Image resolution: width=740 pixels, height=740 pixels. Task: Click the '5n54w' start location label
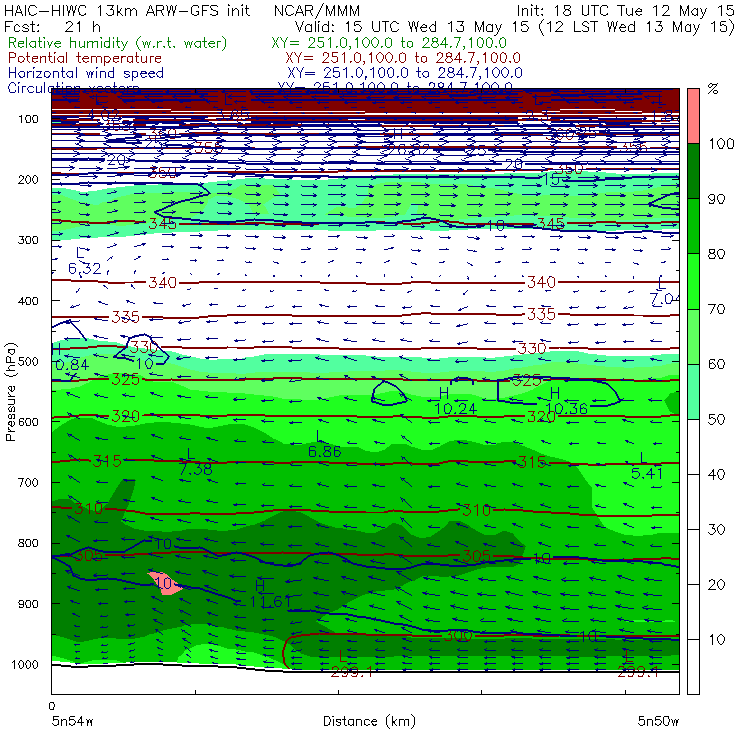[x=73, y=721]
